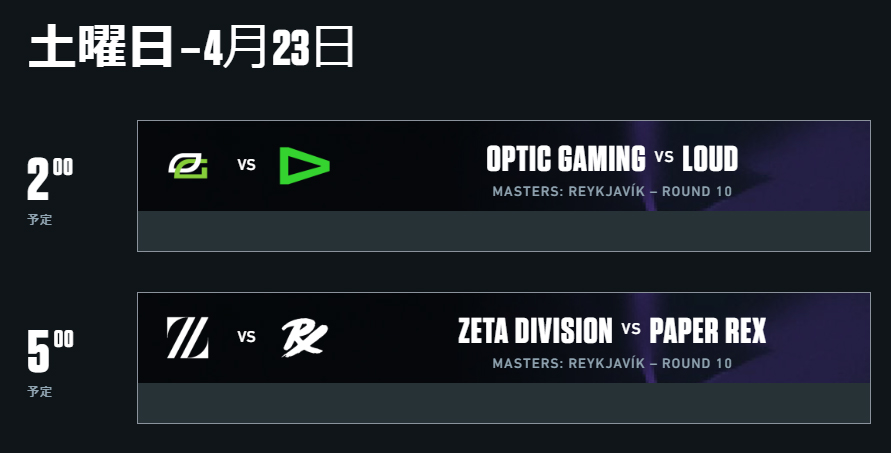Open the OPTIC GAMING vs LOUD match title
This screenshot has width=891, height=453.
pos(612,159)
